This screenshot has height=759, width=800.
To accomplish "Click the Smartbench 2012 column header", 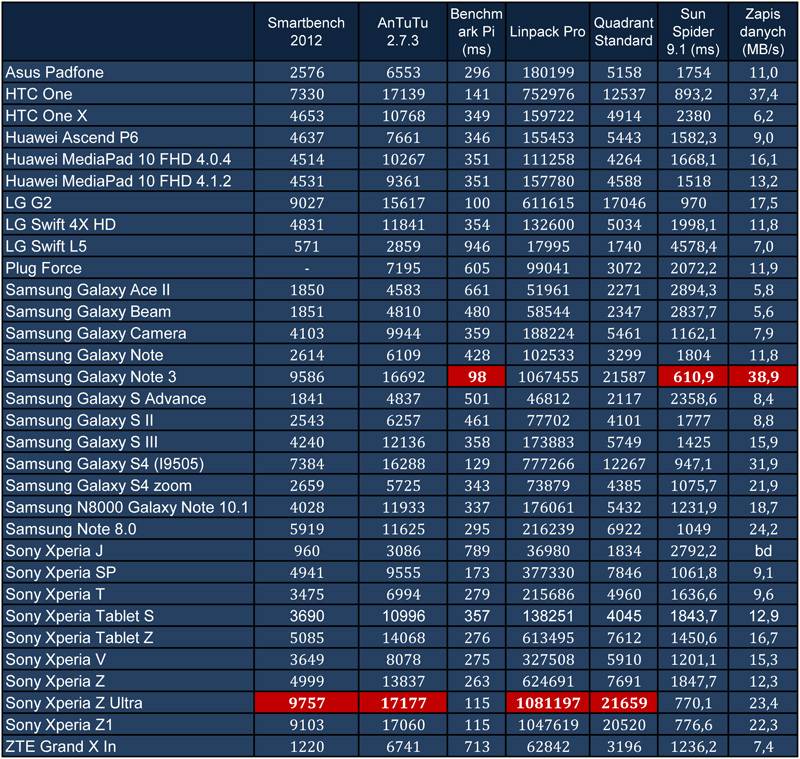I will [306, 32].
